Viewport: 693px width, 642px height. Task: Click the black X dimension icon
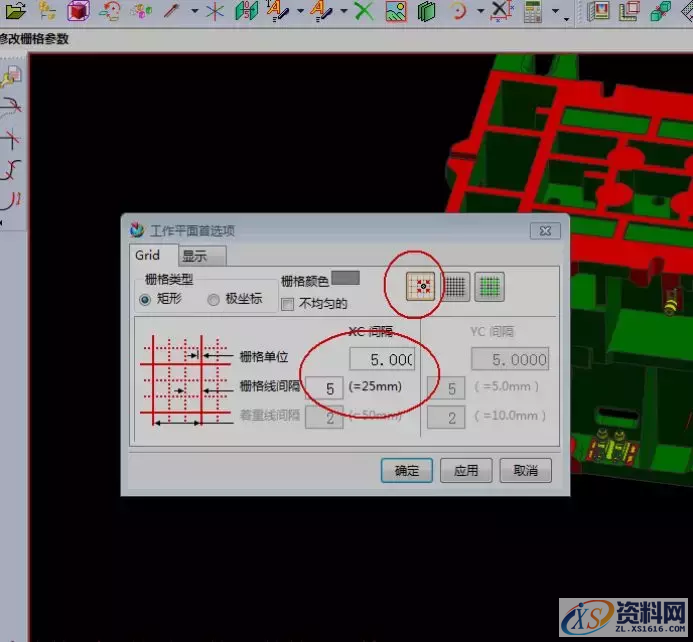tap(501, 11)
